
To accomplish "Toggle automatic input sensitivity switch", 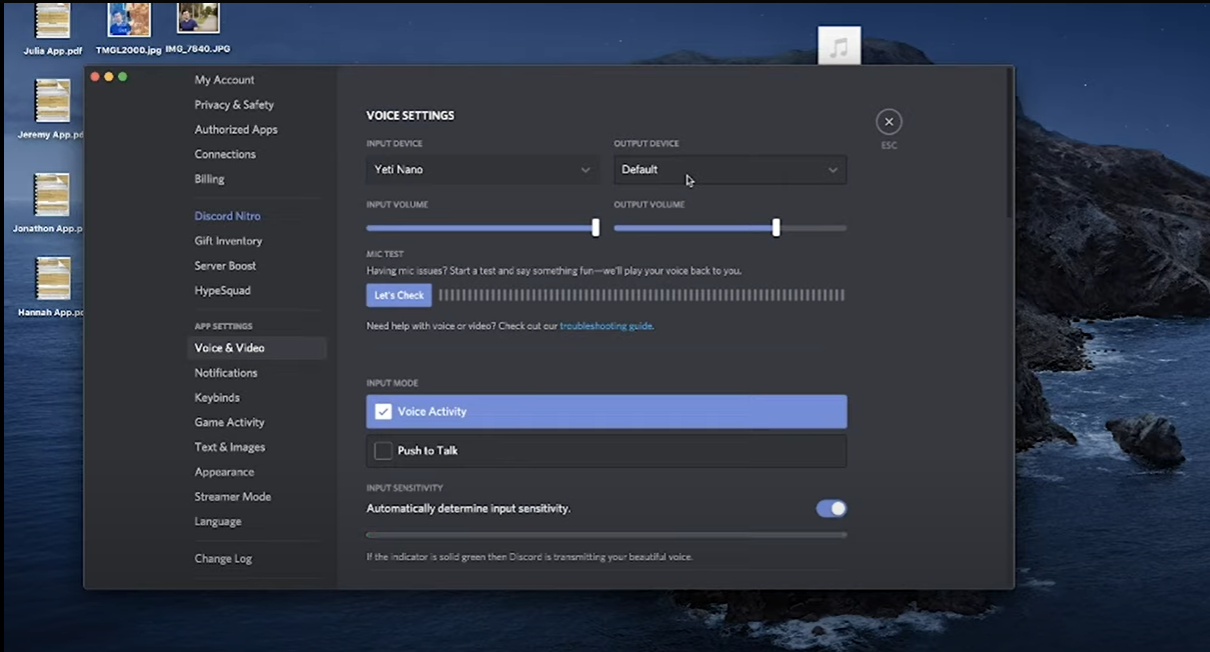I will point(831,508).
